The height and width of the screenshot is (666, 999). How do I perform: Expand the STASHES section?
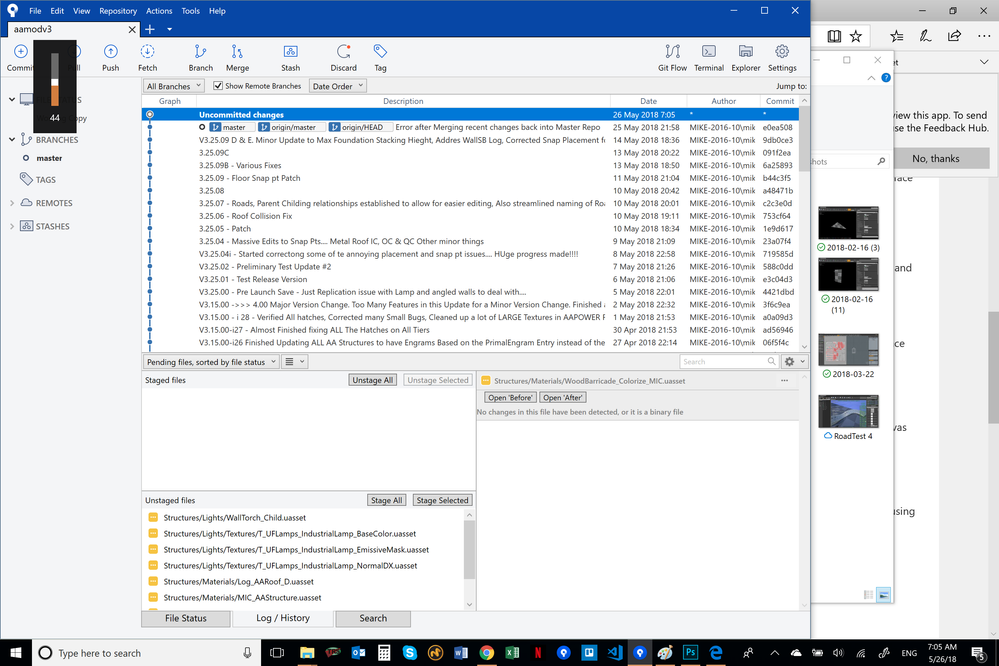coord(11,226)
